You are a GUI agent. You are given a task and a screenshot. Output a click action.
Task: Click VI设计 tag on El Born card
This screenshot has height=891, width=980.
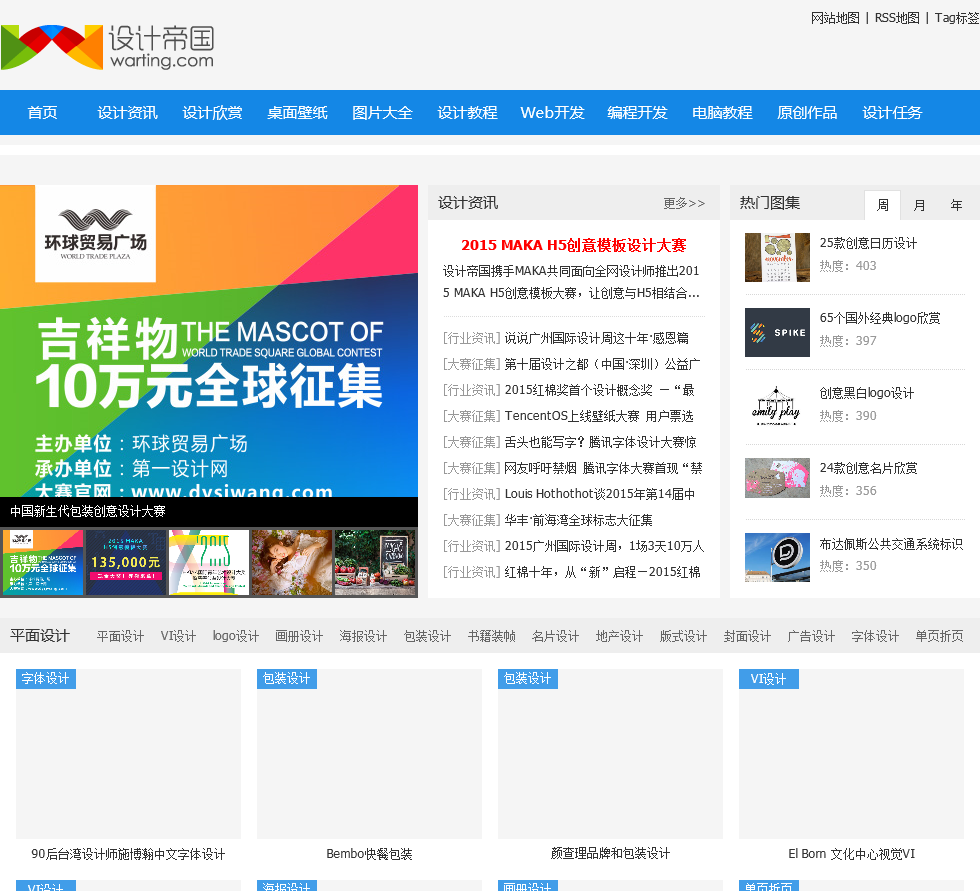769,679
